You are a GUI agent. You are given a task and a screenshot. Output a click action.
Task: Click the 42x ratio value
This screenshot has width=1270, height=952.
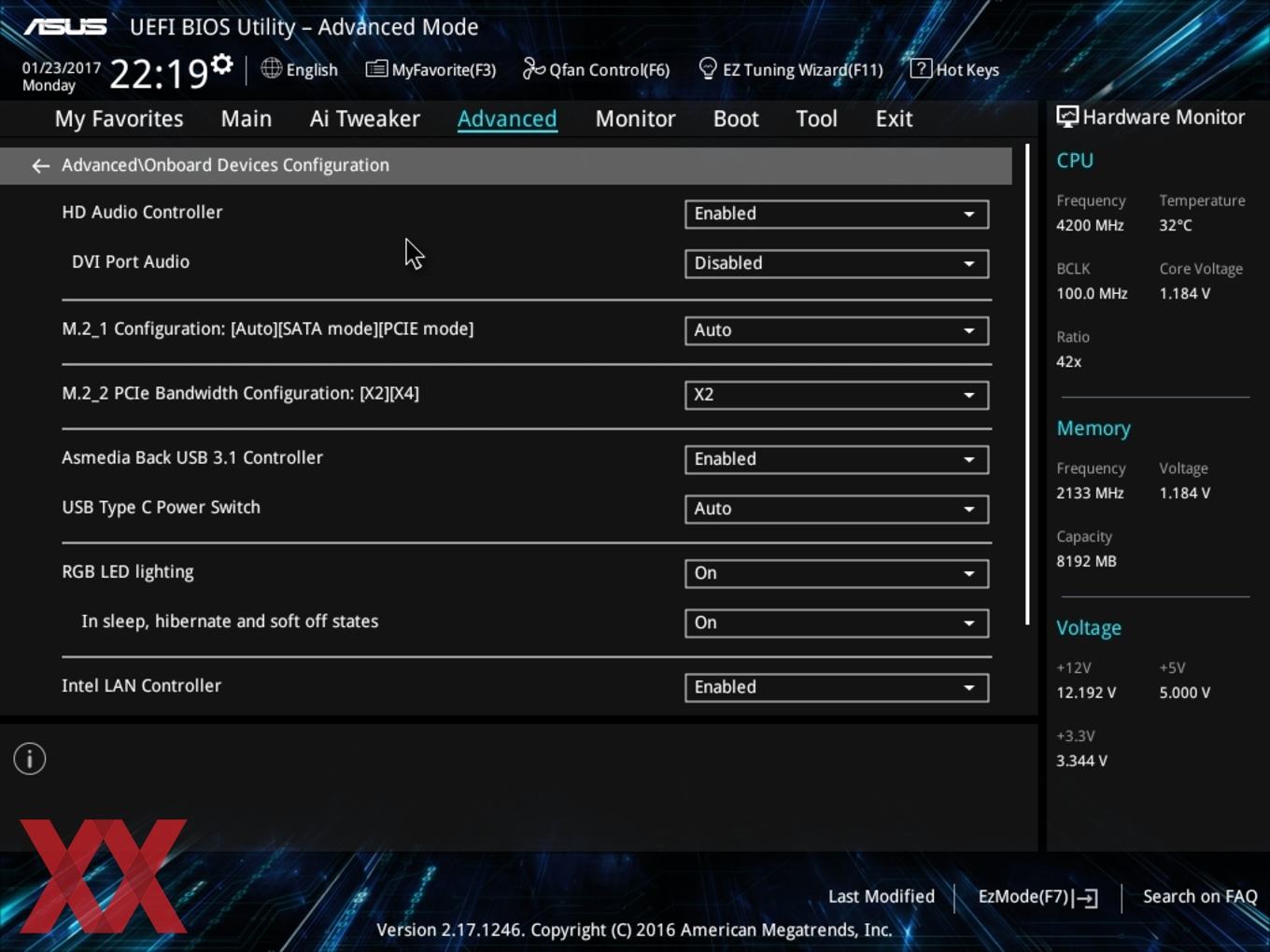pos(1069,361)
